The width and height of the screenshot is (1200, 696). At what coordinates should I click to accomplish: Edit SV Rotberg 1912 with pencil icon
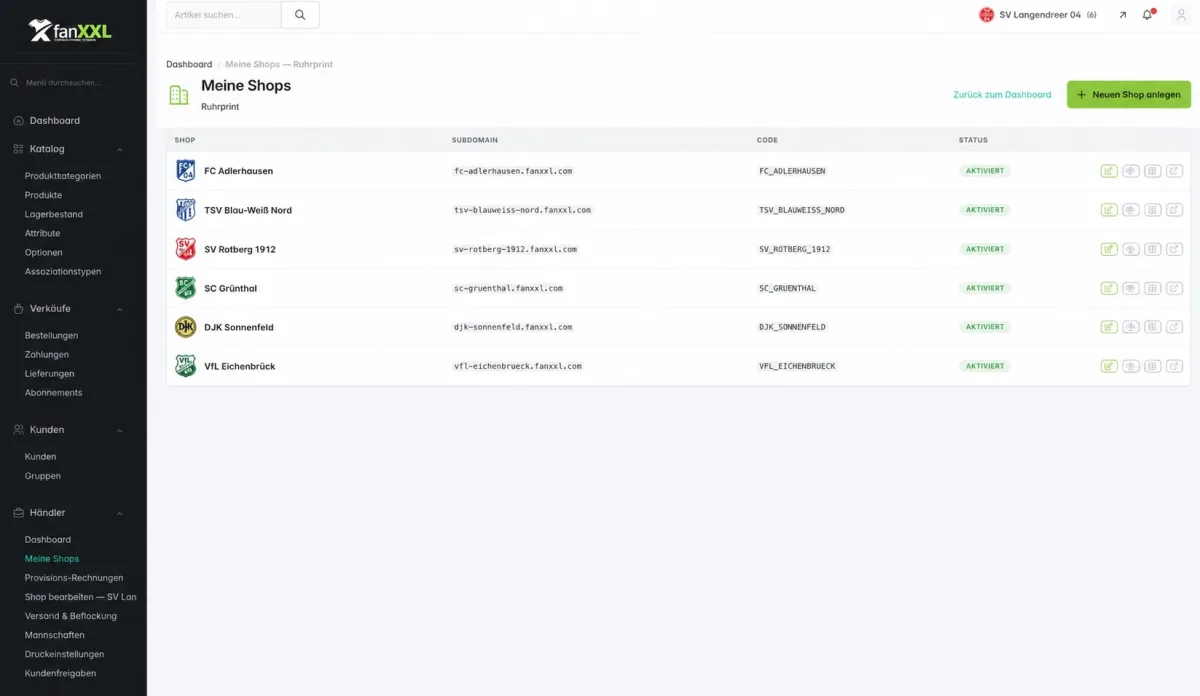(1109, 249)
